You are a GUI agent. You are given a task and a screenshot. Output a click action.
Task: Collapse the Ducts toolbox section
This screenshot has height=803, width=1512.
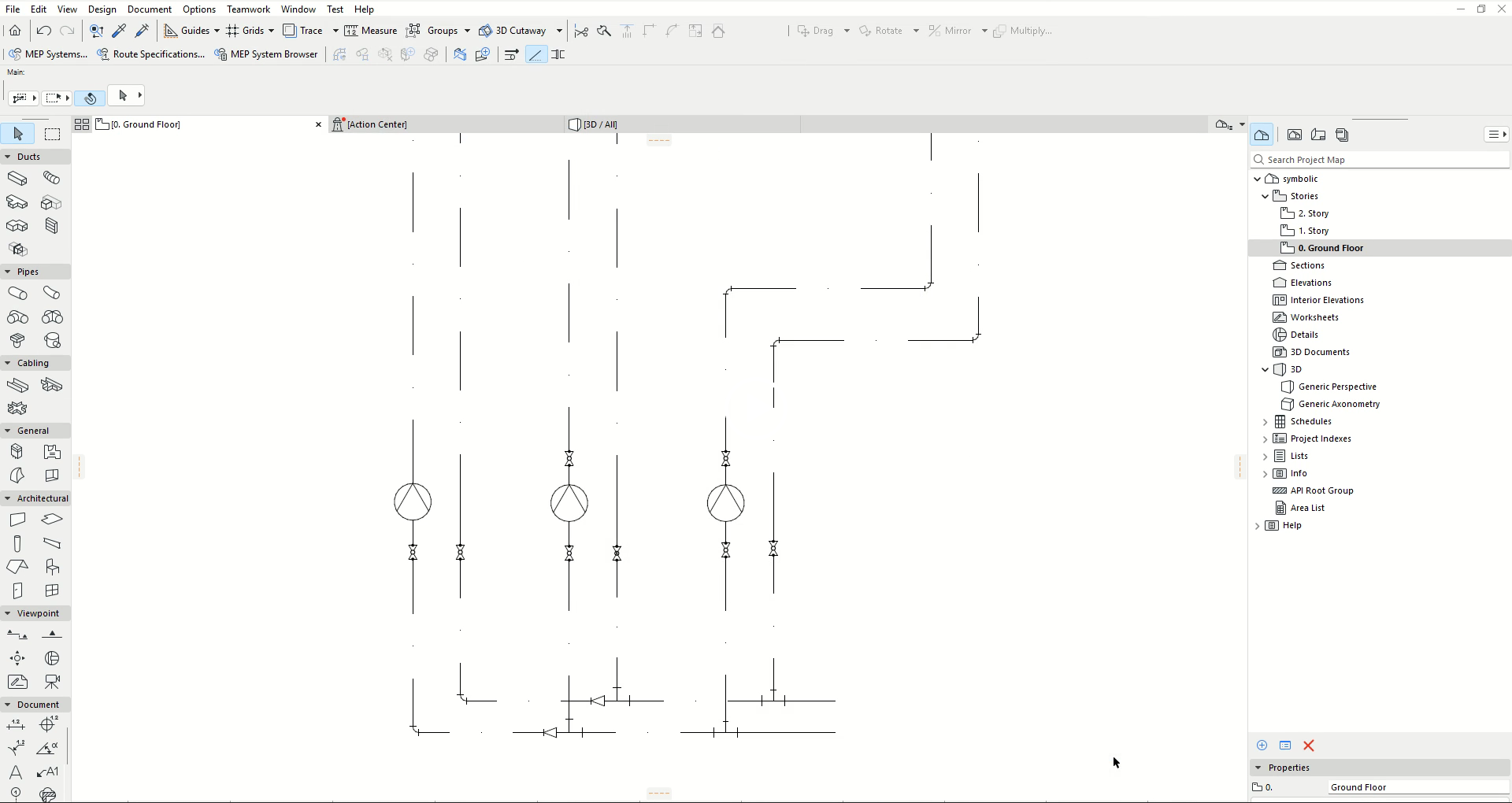(x=8, y=157)
